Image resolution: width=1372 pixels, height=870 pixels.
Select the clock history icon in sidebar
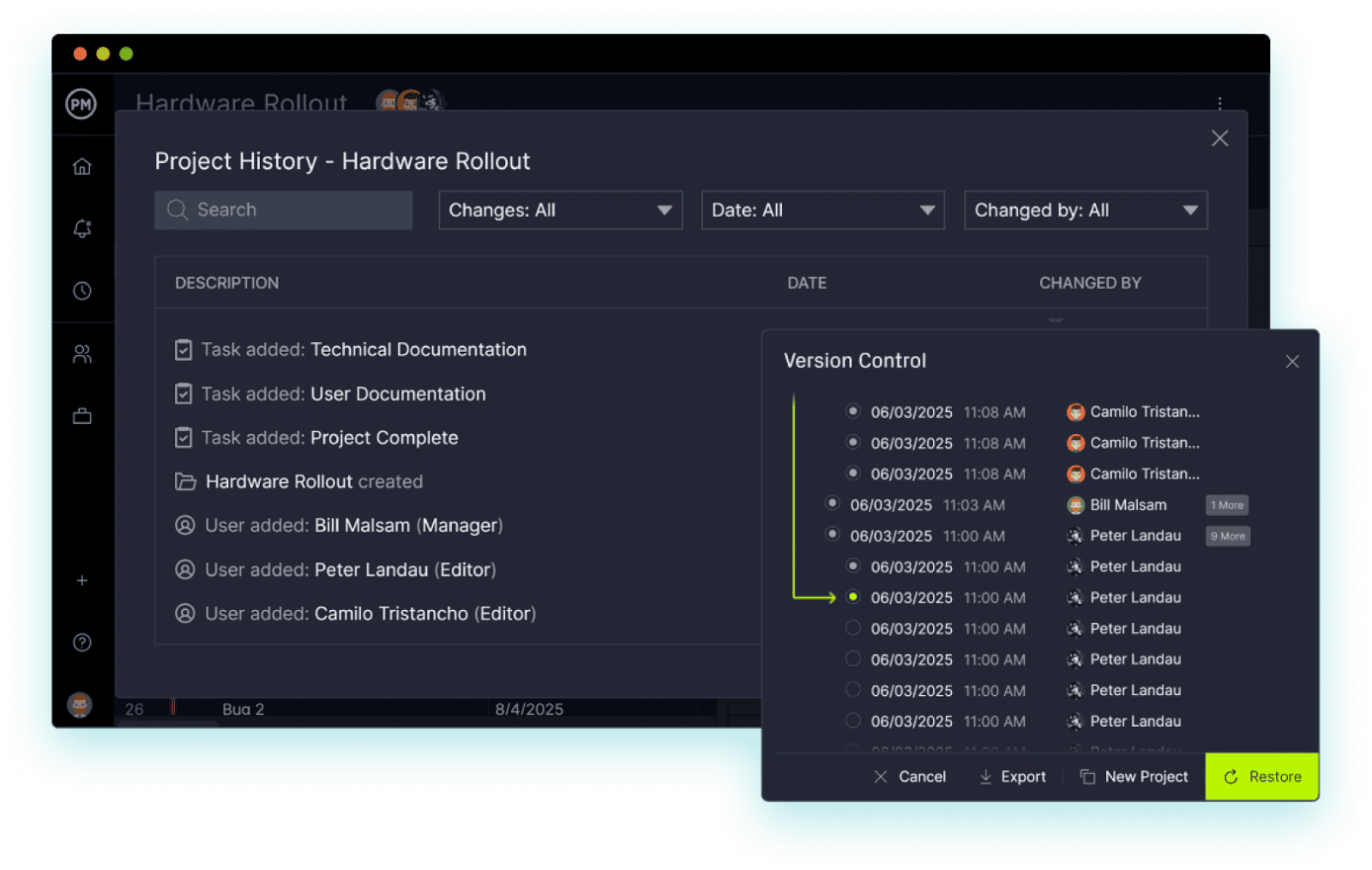click(x=81, y=291)
